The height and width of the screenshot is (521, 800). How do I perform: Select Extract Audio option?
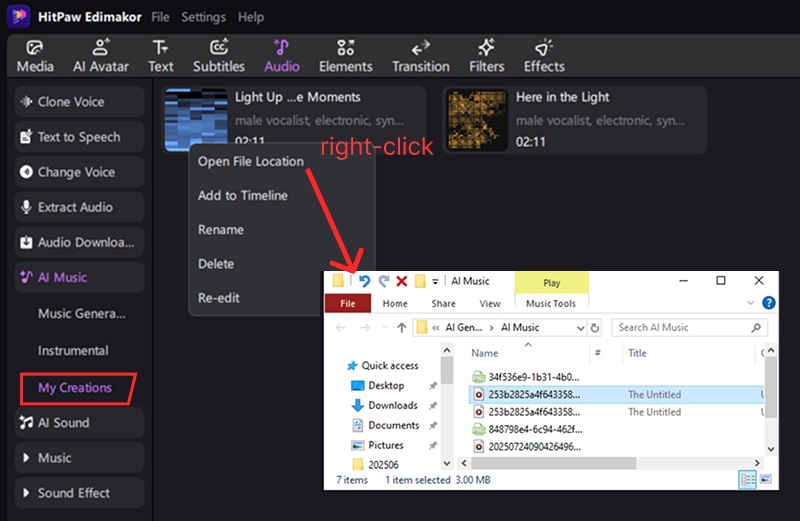point(79,207)
